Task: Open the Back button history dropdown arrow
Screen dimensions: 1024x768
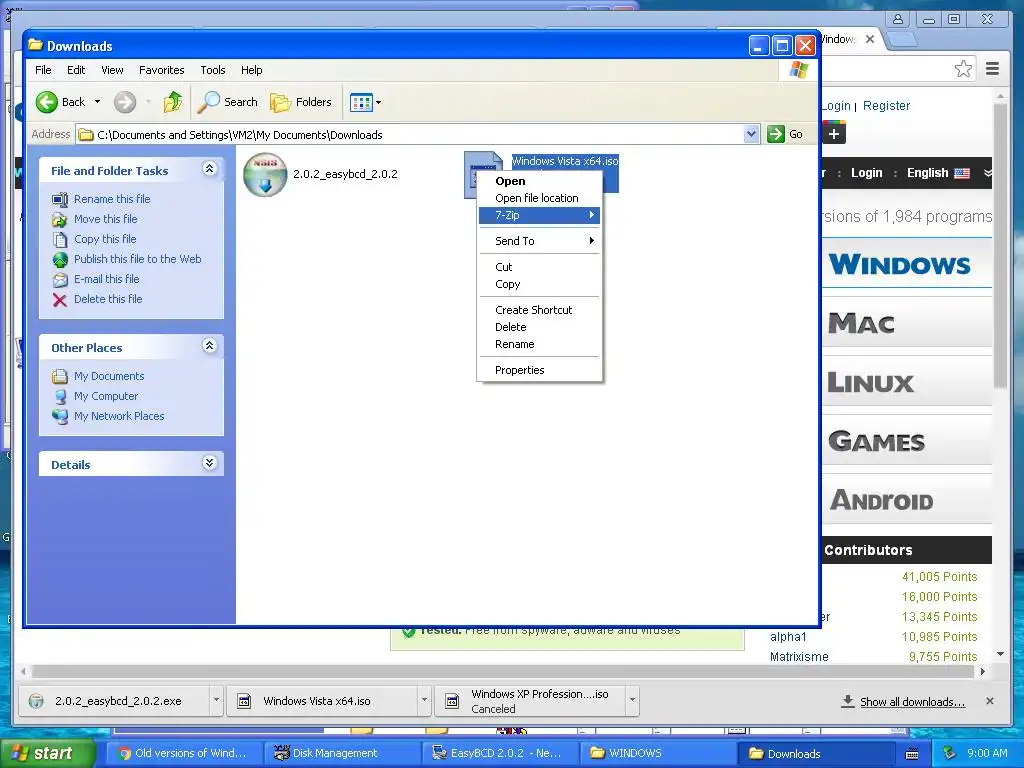Action: coord(97,102)
